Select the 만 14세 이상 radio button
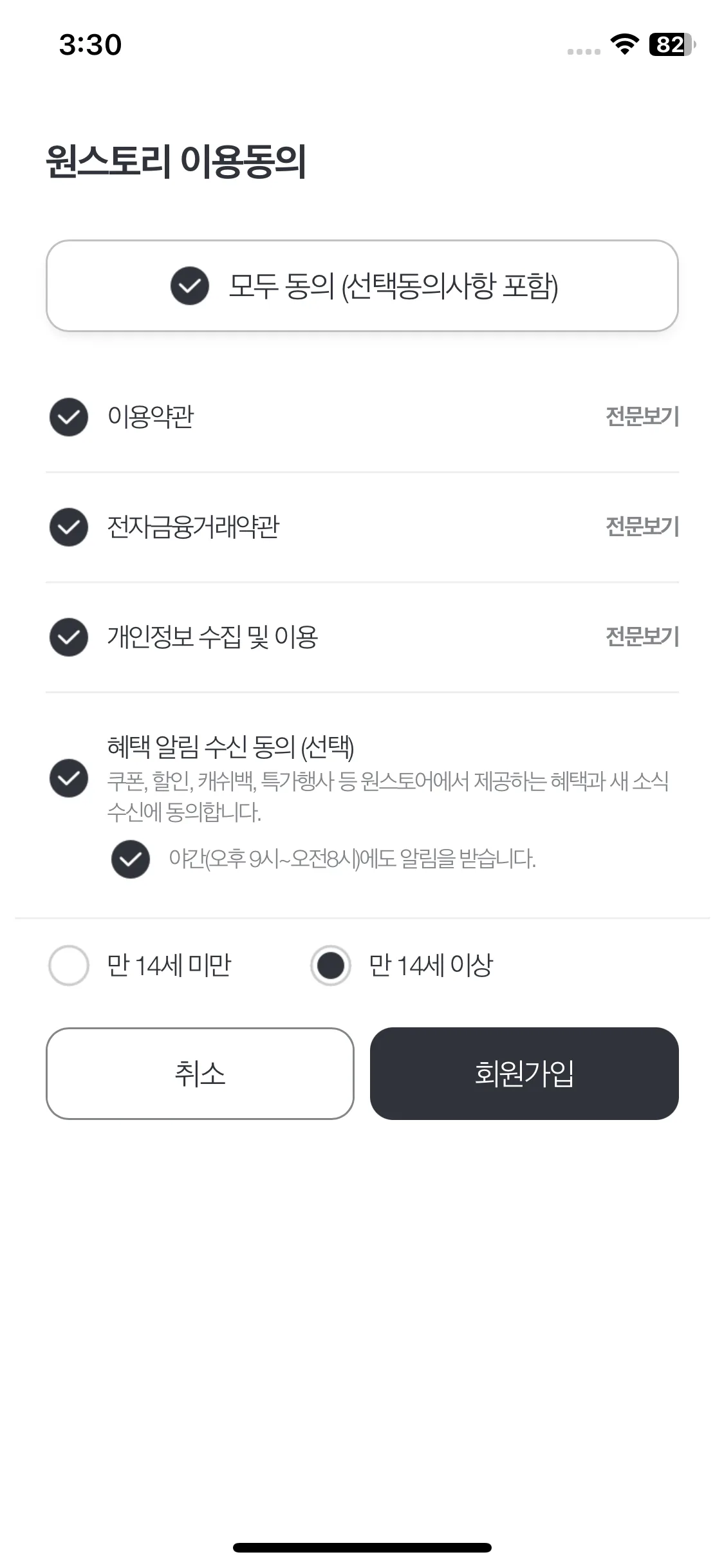The width and height of the screenshot is (724, 1568). [331, 966]
